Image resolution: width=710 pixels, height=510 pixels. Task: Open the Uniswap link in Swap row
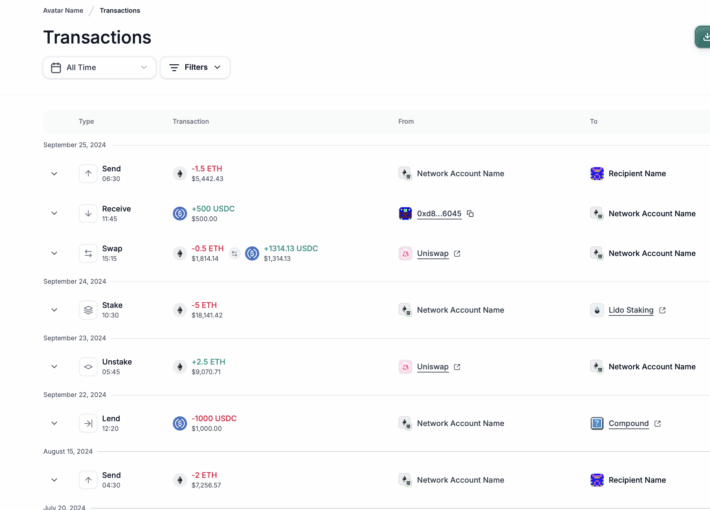click(x=432, y=254)
